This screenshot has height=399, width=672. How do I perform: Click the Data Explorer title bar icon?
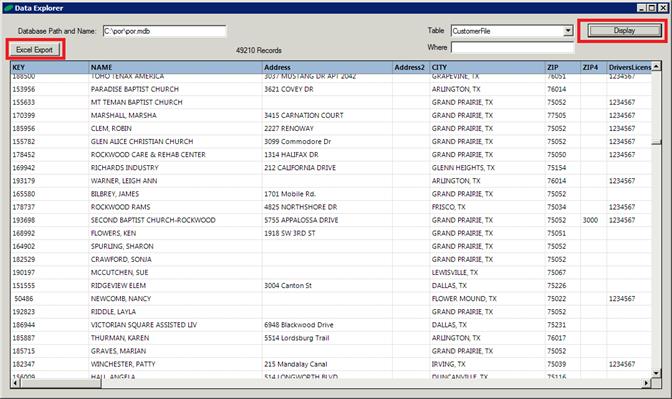[8, 8]
